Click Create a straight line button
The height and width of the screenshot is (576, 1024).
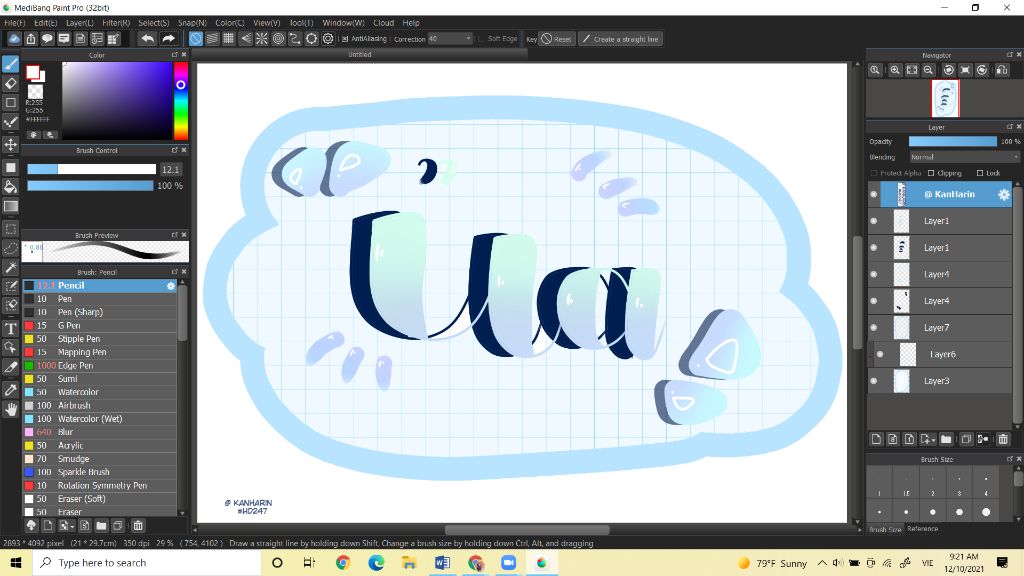620,39
